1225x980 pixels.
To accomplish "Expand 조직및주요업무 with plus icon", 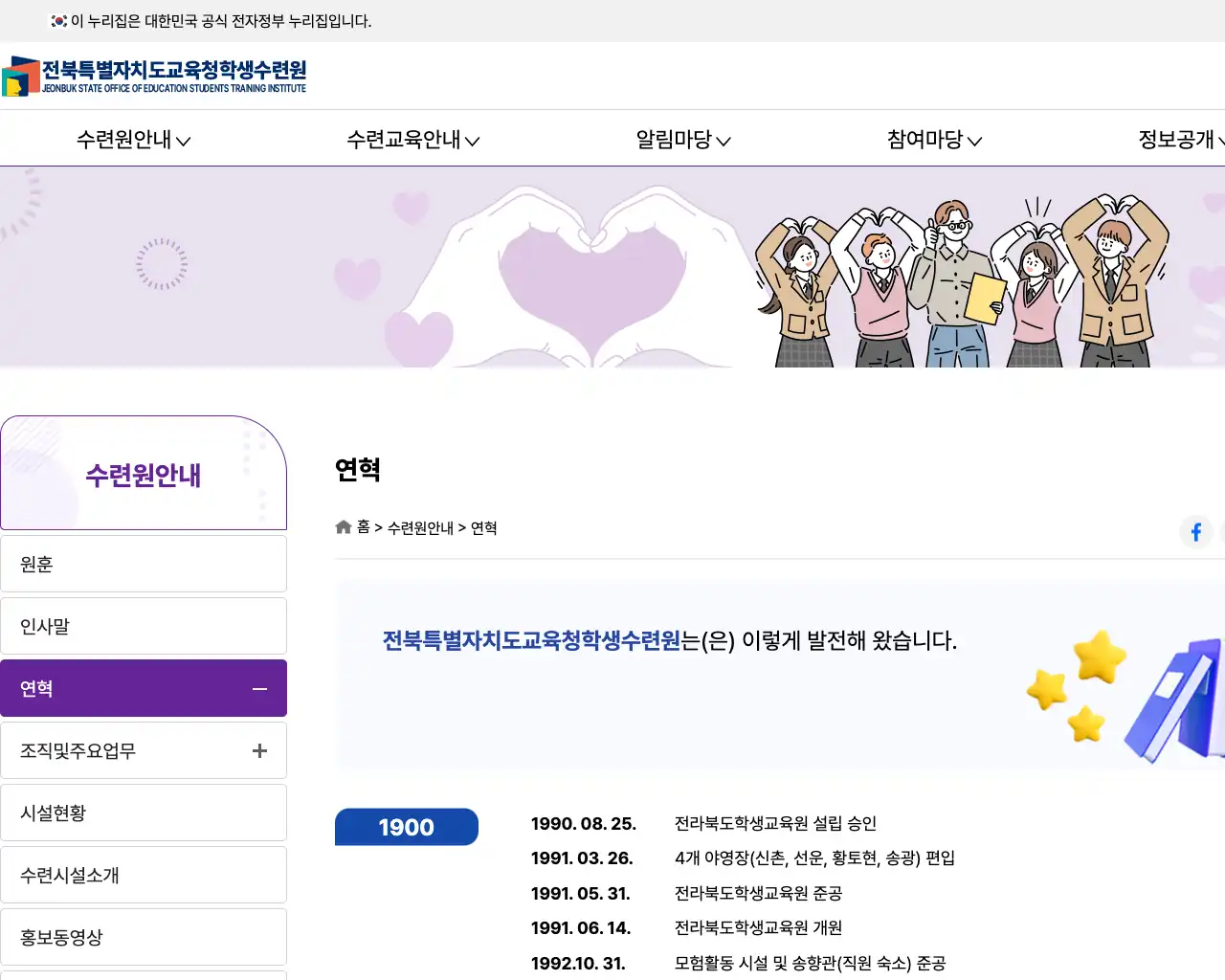I will coord(259,751).
